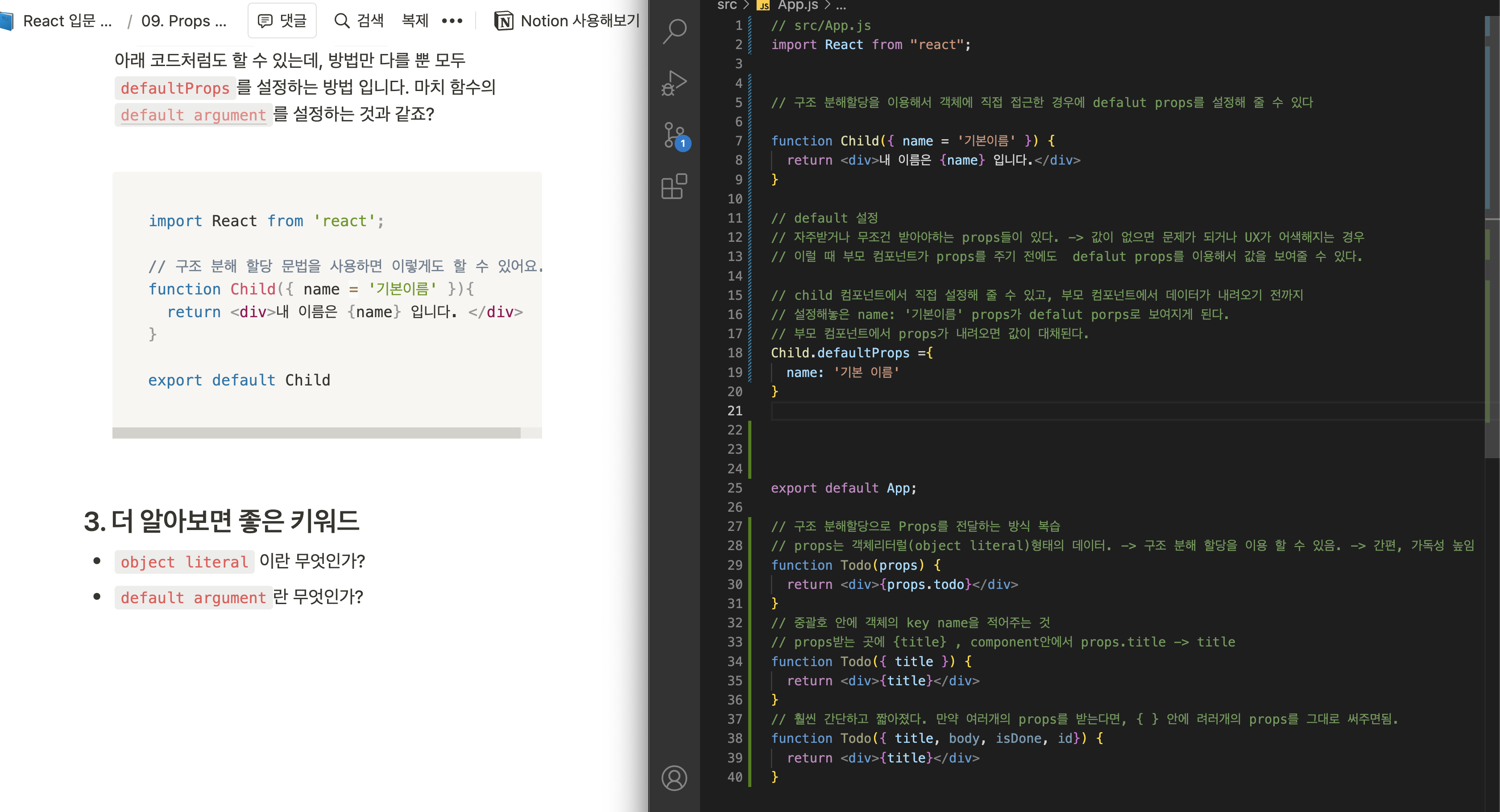Screen dimensions: 1500x812
Task: Open the Search view in activity bar
Action: pos(674,31)
